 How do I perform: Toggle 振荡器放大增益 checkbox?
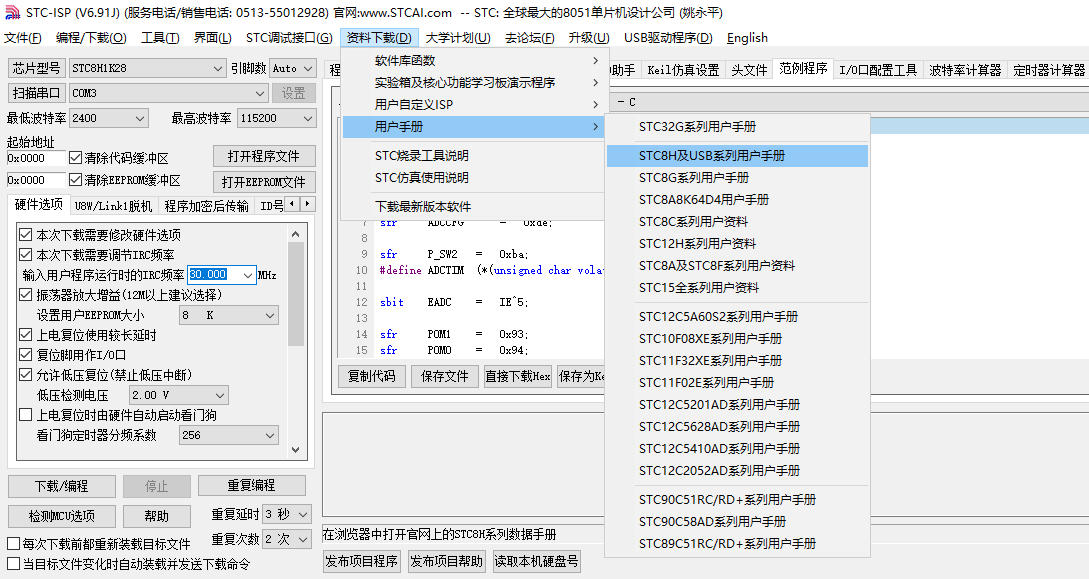click(26, 295)
